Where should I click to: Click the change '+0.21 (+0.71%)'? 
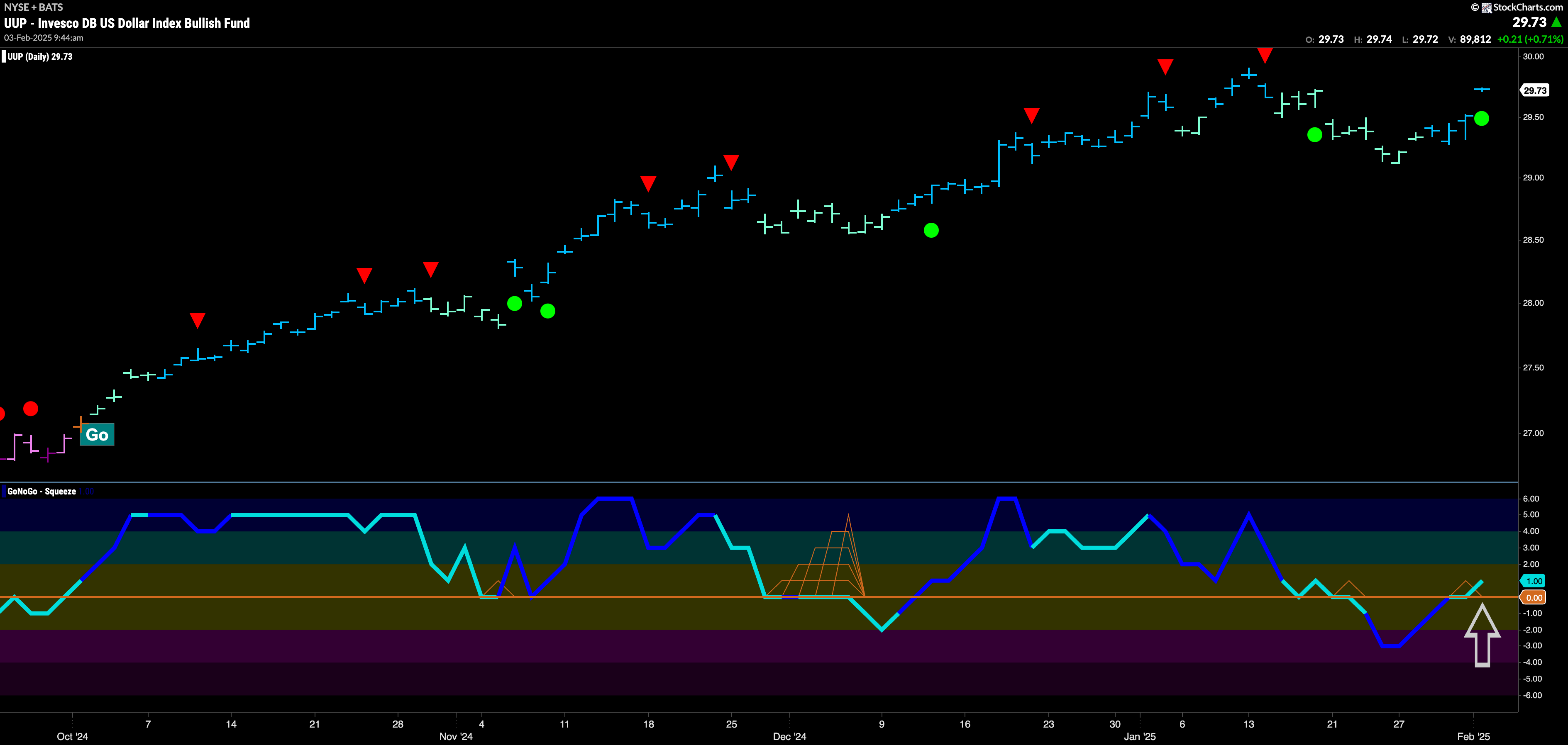(1530, 39)
